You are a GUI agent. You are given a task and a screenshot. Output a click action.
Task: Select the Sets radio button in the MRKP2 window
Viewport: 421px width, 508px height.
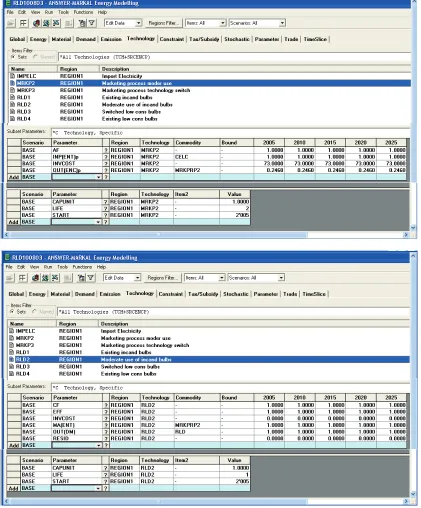(13, 57)
